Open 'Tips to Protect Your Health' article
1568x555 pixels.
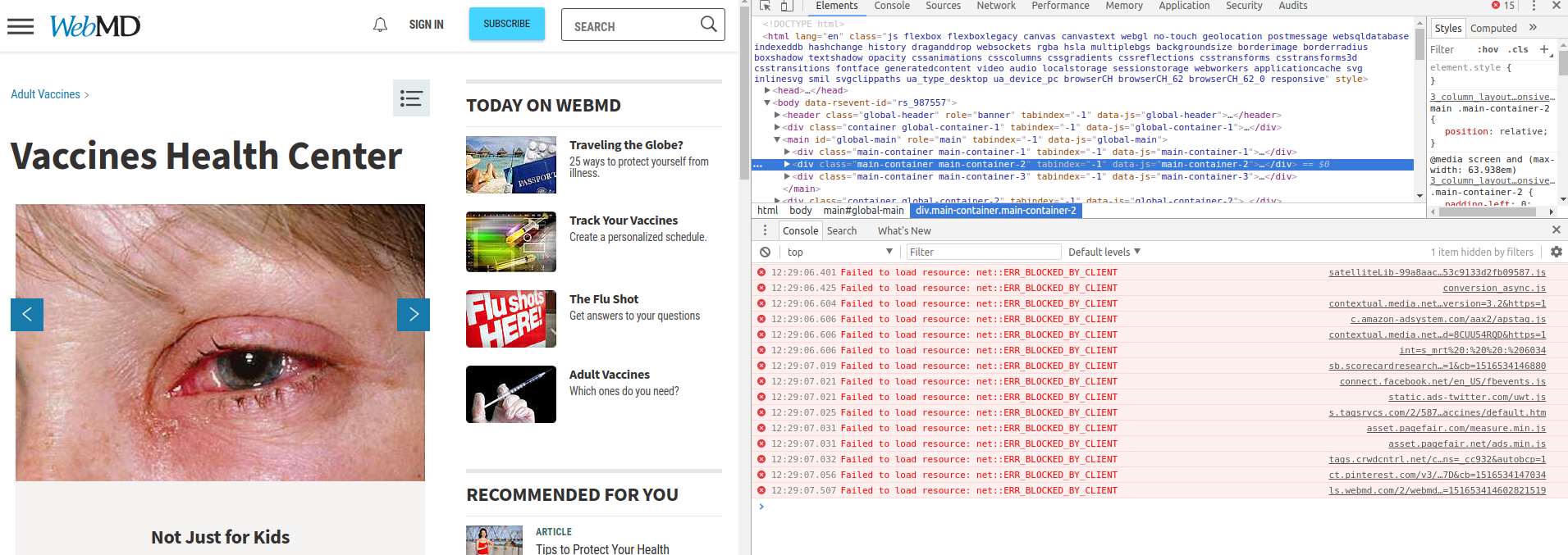(x=602, y=548)
